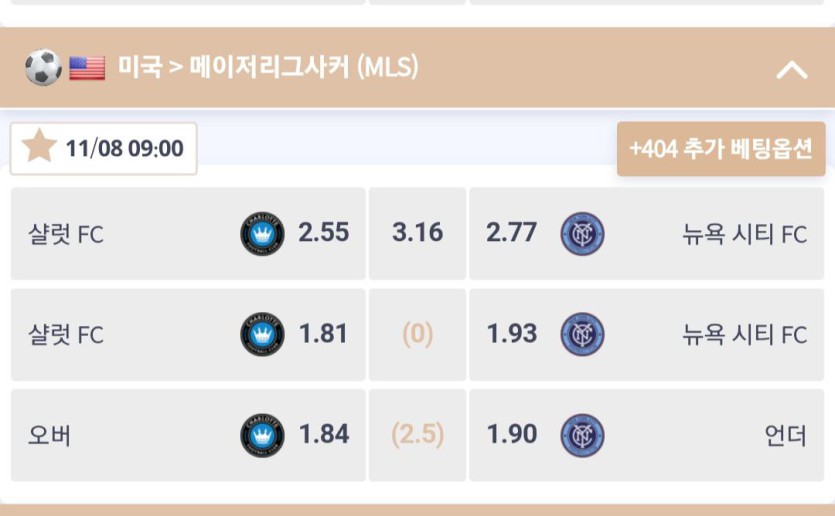
Task: Select the draw odds 3.16
Action: (417, 233)
